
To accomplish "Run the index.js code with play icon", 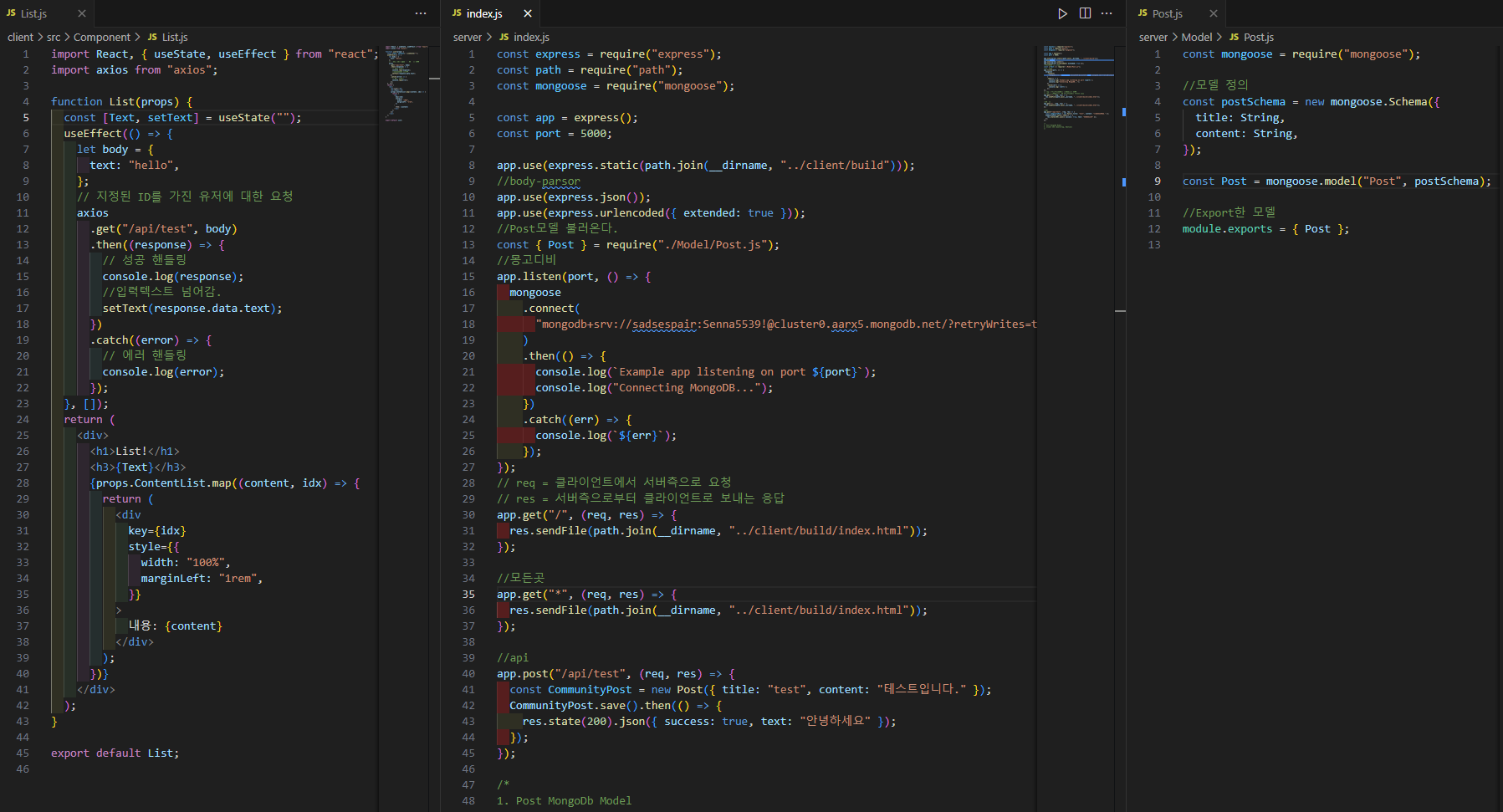I will pos(1062,13).
